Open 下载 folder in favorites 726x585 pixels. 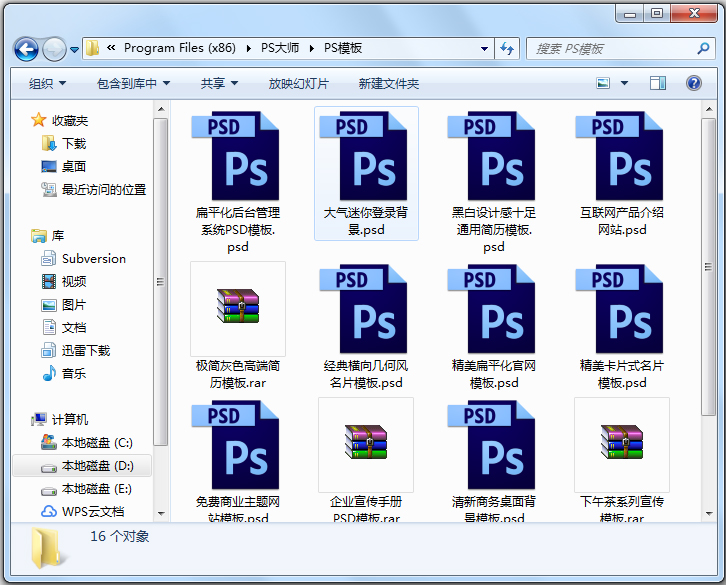[x=63, y=144]
